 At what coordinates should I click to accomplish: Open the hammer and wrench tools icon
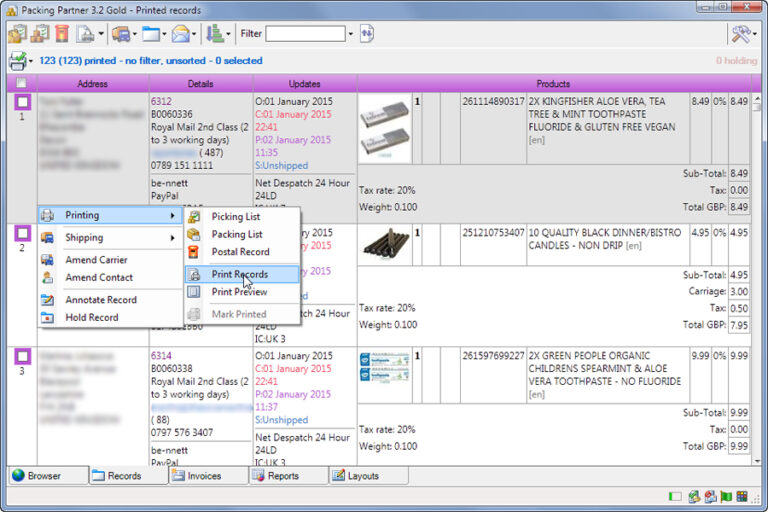[741, 34]
